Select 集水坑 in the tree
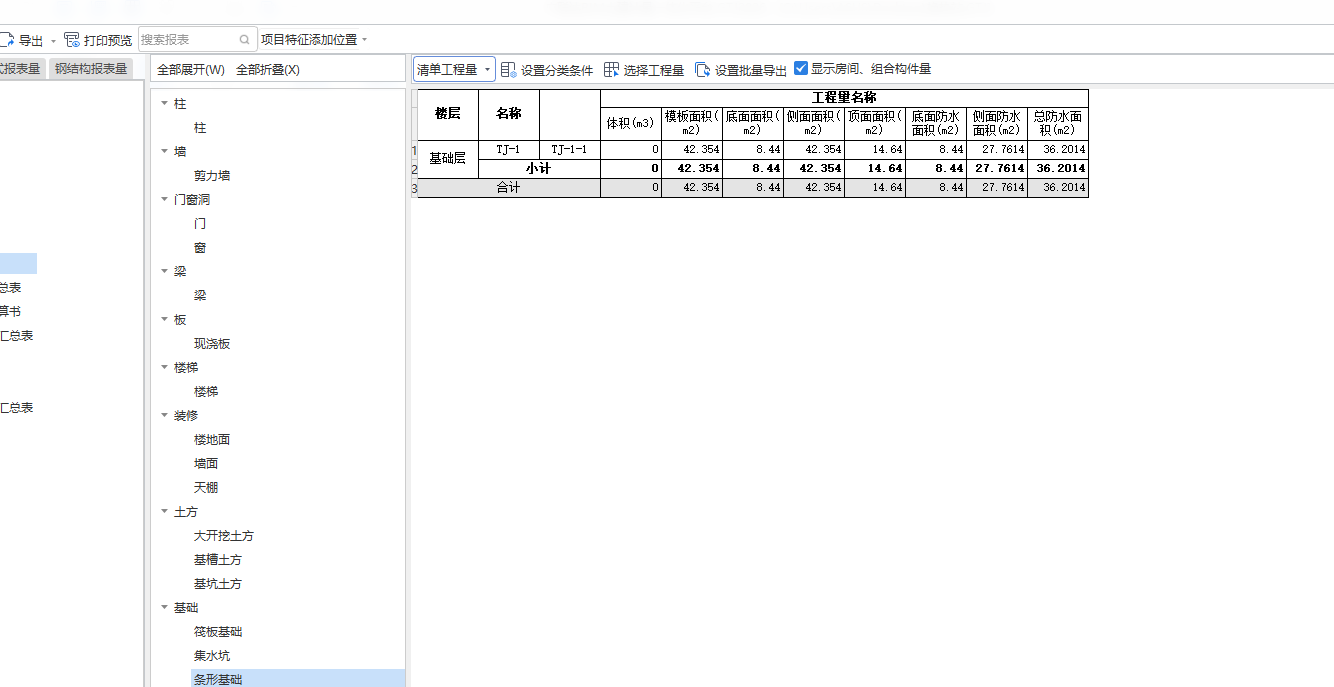 point(212,656)
